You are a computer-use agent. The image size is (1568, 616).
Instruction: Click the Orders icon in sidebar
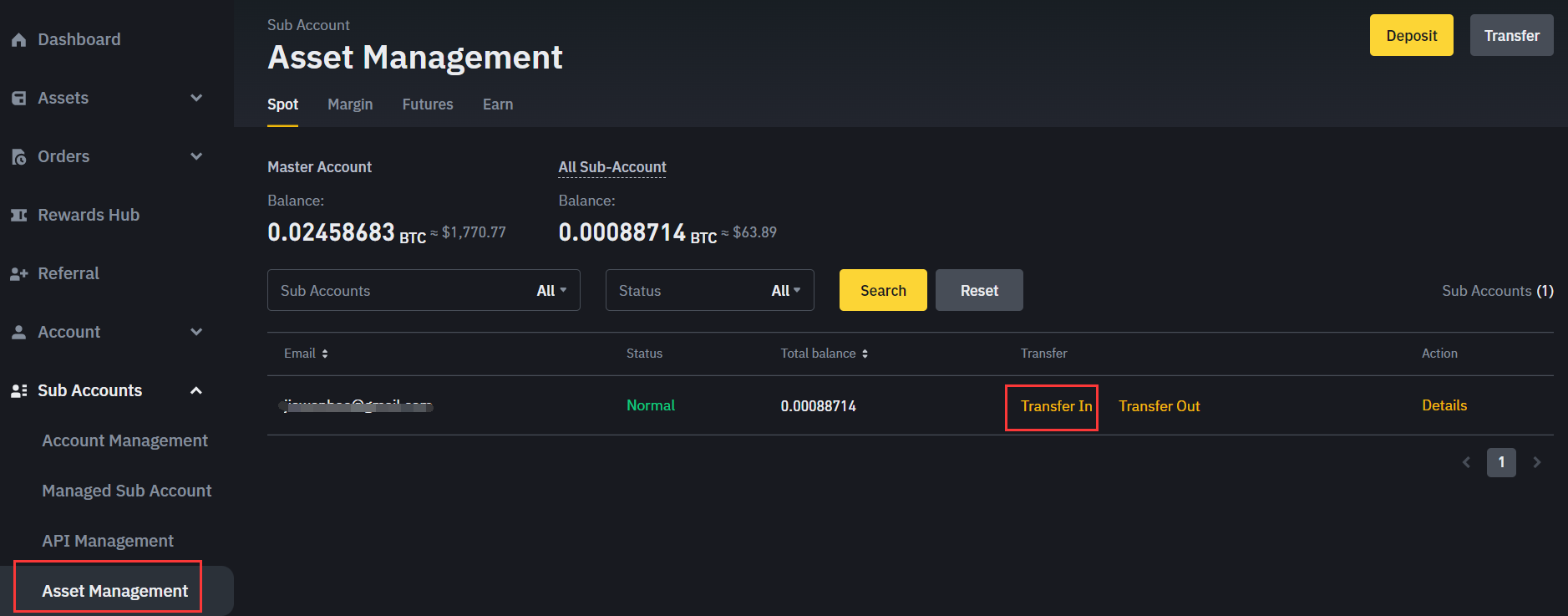point(18,157)
